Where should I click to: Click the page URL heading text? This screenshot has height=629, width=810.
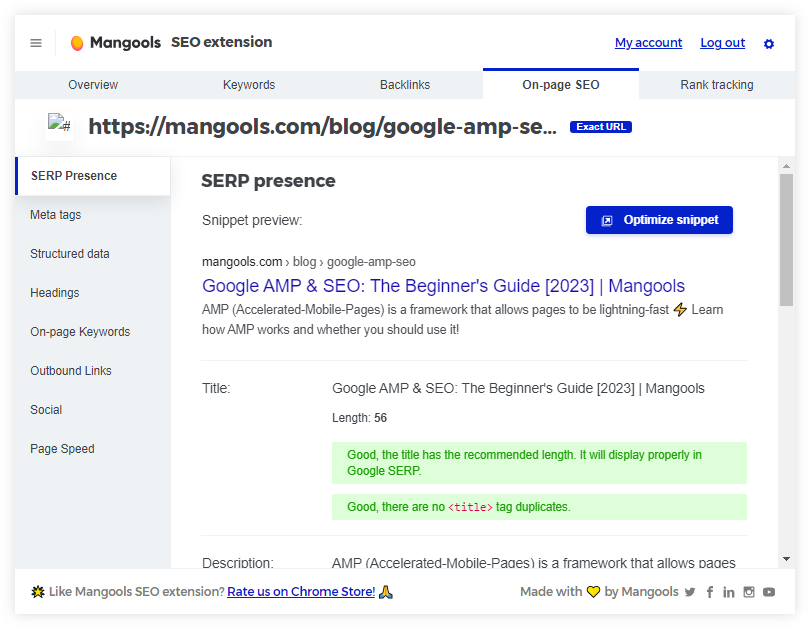pyautogui.click(x=323, y=127)
